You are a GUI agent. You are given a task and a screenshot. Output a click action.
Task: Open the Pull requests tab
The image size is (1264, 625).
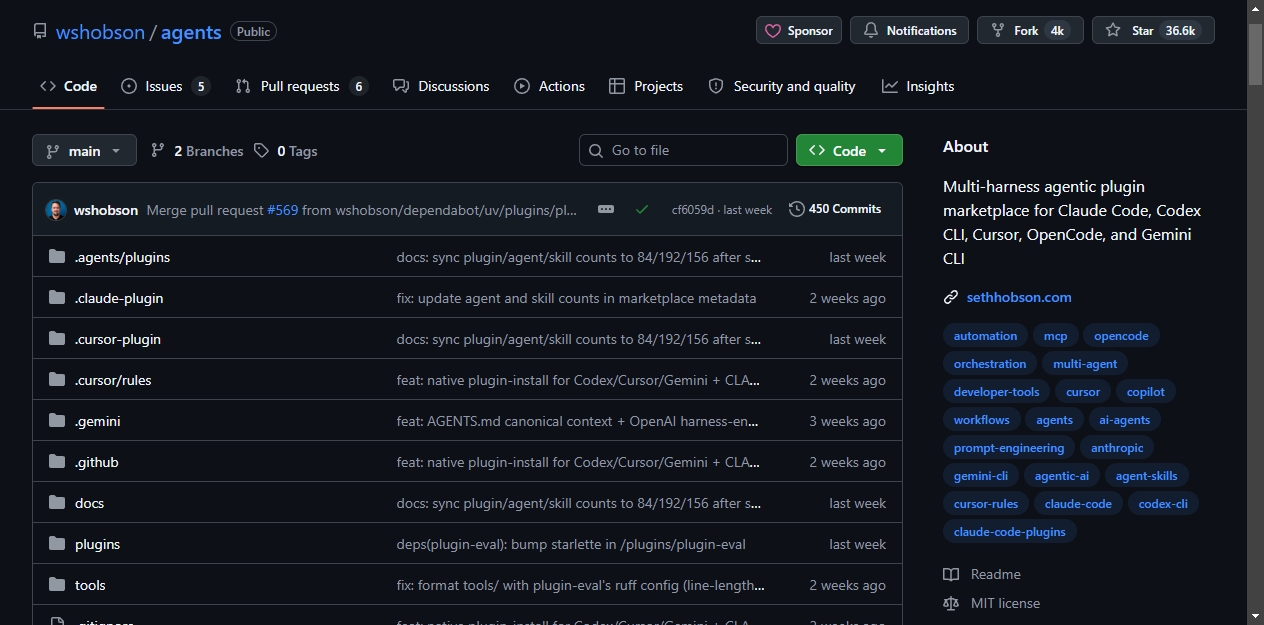pos(302,86)
